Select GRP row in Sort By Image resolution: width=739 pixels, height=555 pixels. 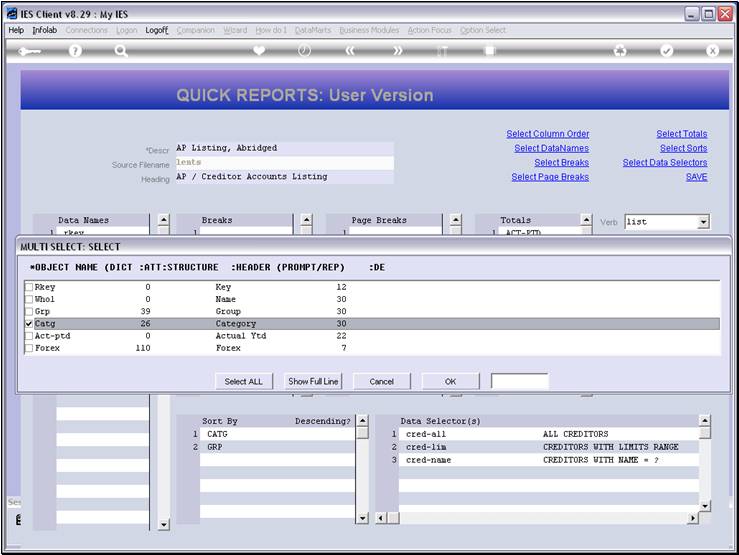pos(277,447)
